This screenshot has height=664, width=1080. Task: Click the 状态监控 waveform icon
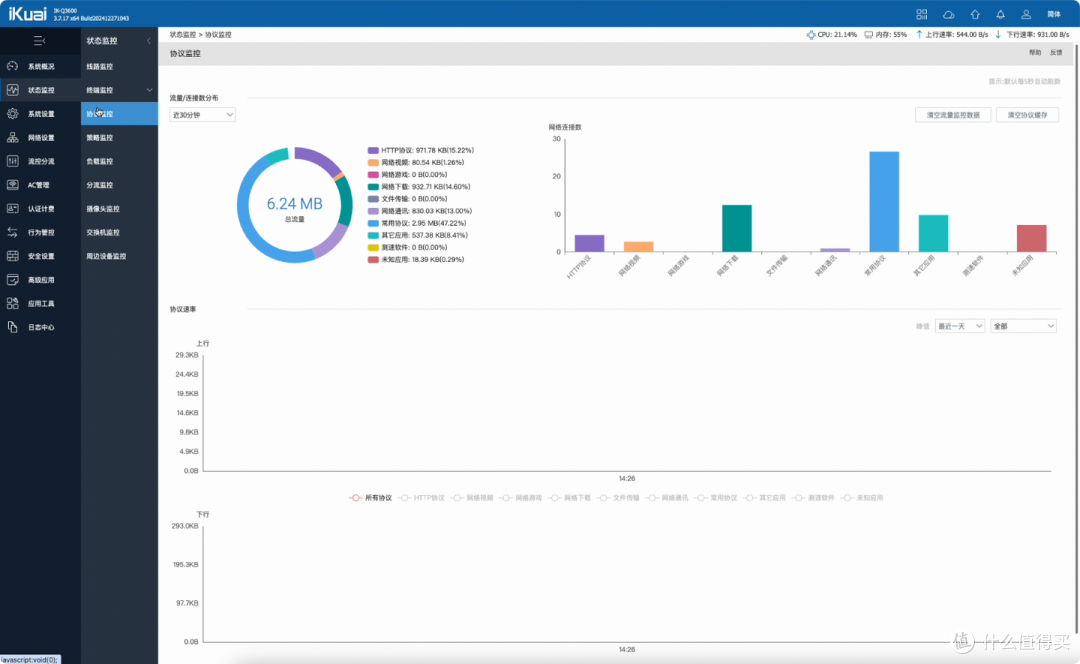(12, 90)
